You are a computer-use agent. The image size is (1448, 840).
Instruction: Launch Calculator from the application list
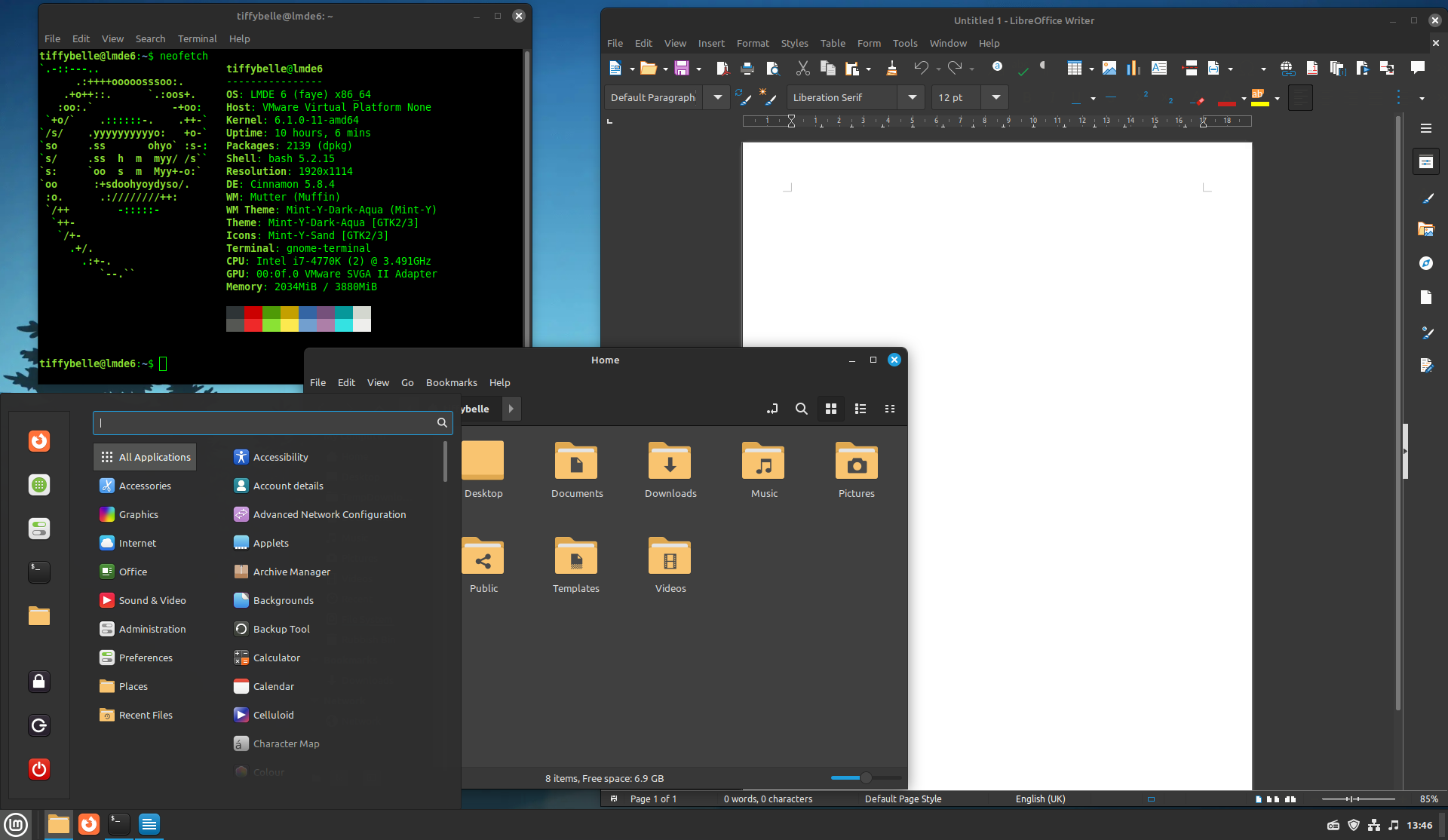tap(267, 658)
